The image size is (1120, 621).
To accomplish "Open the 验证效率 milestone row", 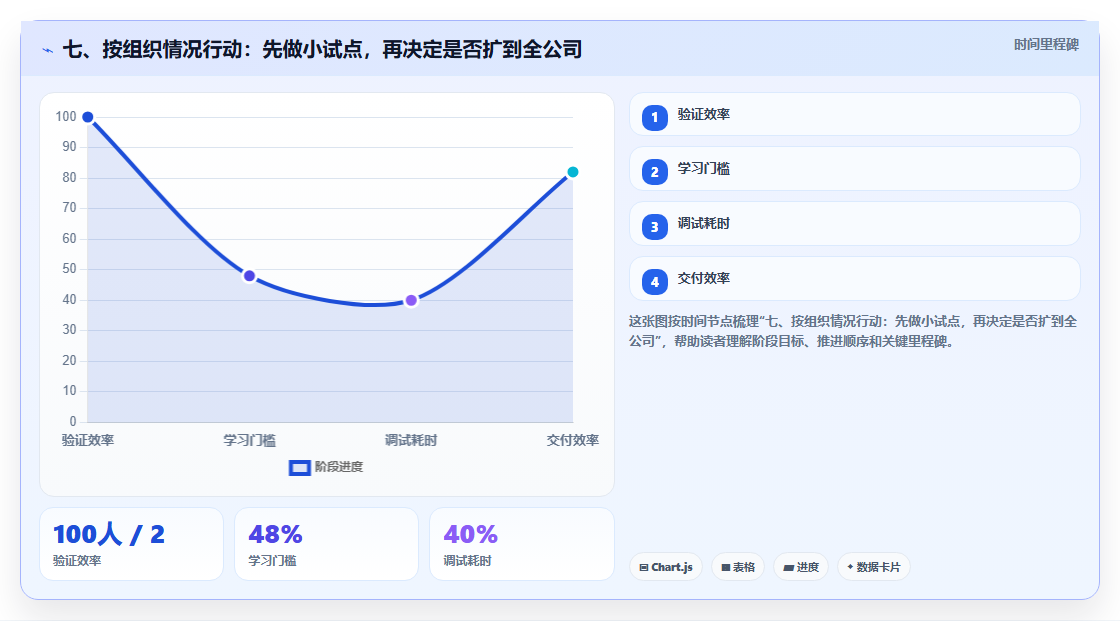I will (x=854, y=114).
